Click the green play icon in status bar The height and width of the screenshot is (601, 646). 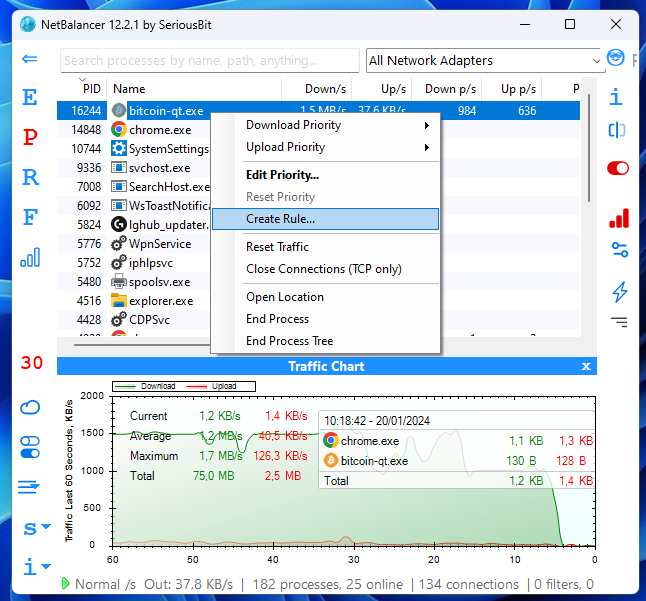(66, 583)
